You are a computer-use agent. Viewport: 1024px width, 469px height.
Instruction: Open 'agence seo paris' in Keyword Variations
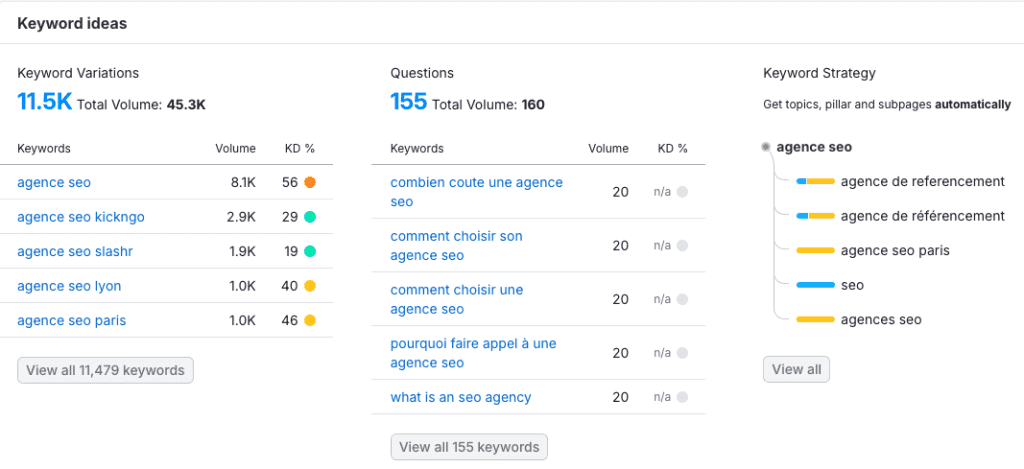71,321
